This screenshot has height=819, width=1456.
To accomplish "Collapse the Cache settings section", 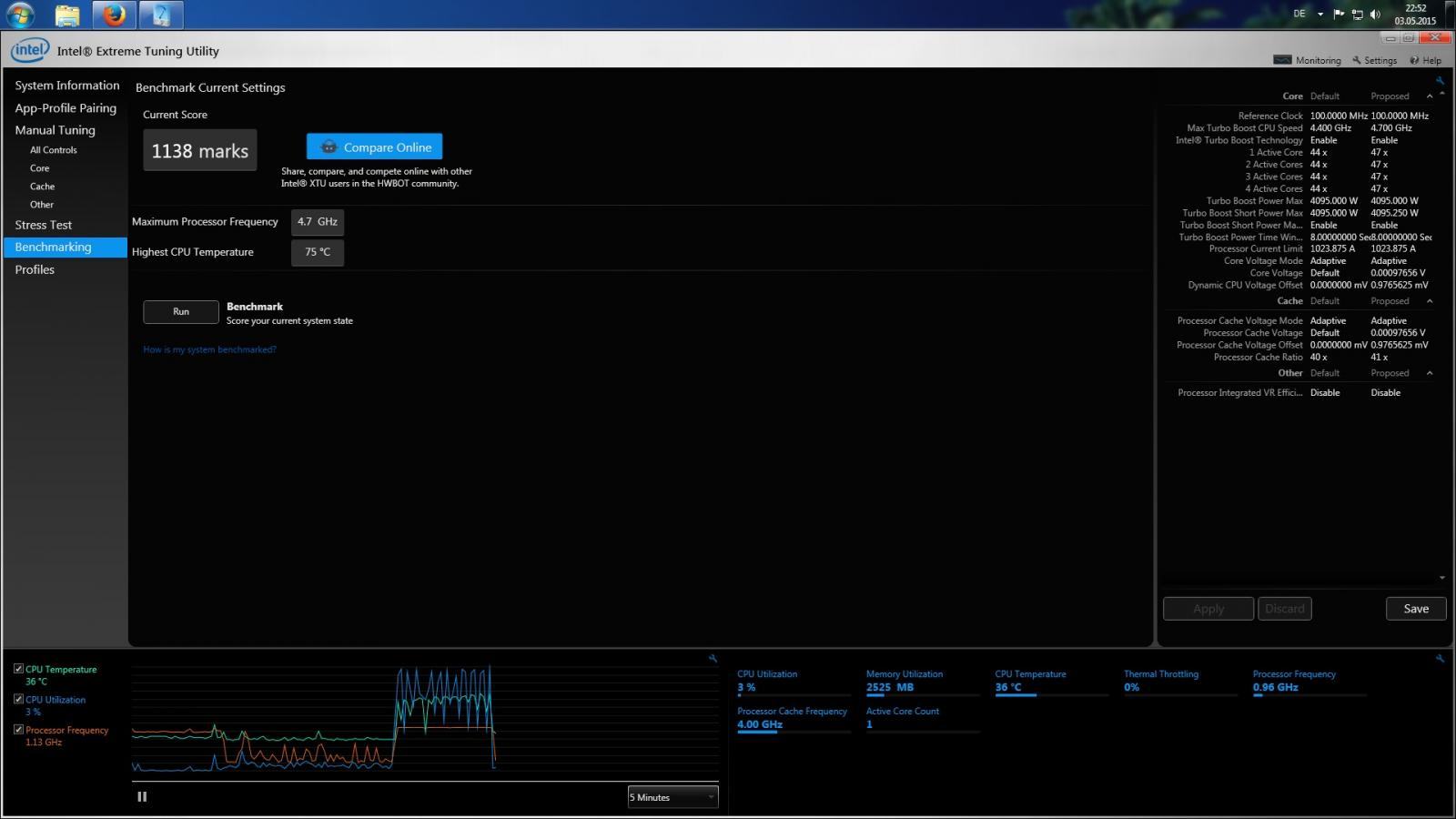I will tap(1430, 300).
